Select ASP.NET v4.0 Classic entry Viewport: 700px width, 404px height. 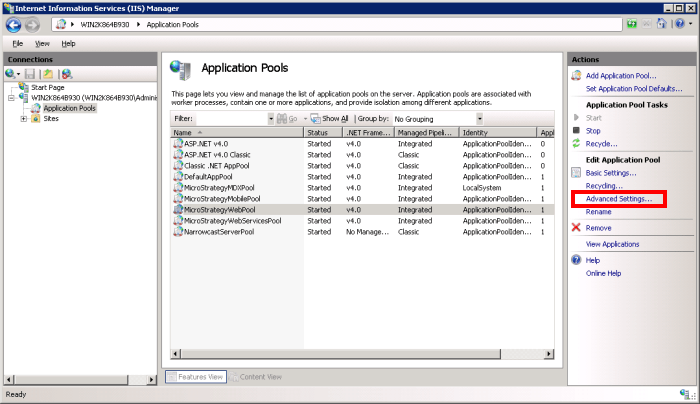(217, 154)
